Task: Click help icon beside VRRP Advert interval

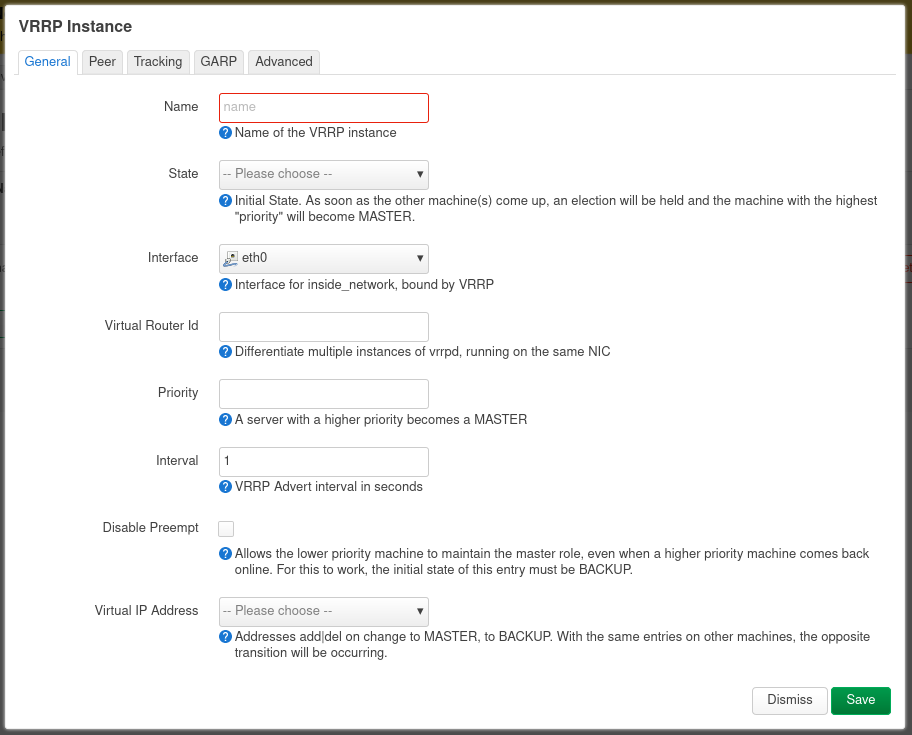Action: (x=226, y=487)
